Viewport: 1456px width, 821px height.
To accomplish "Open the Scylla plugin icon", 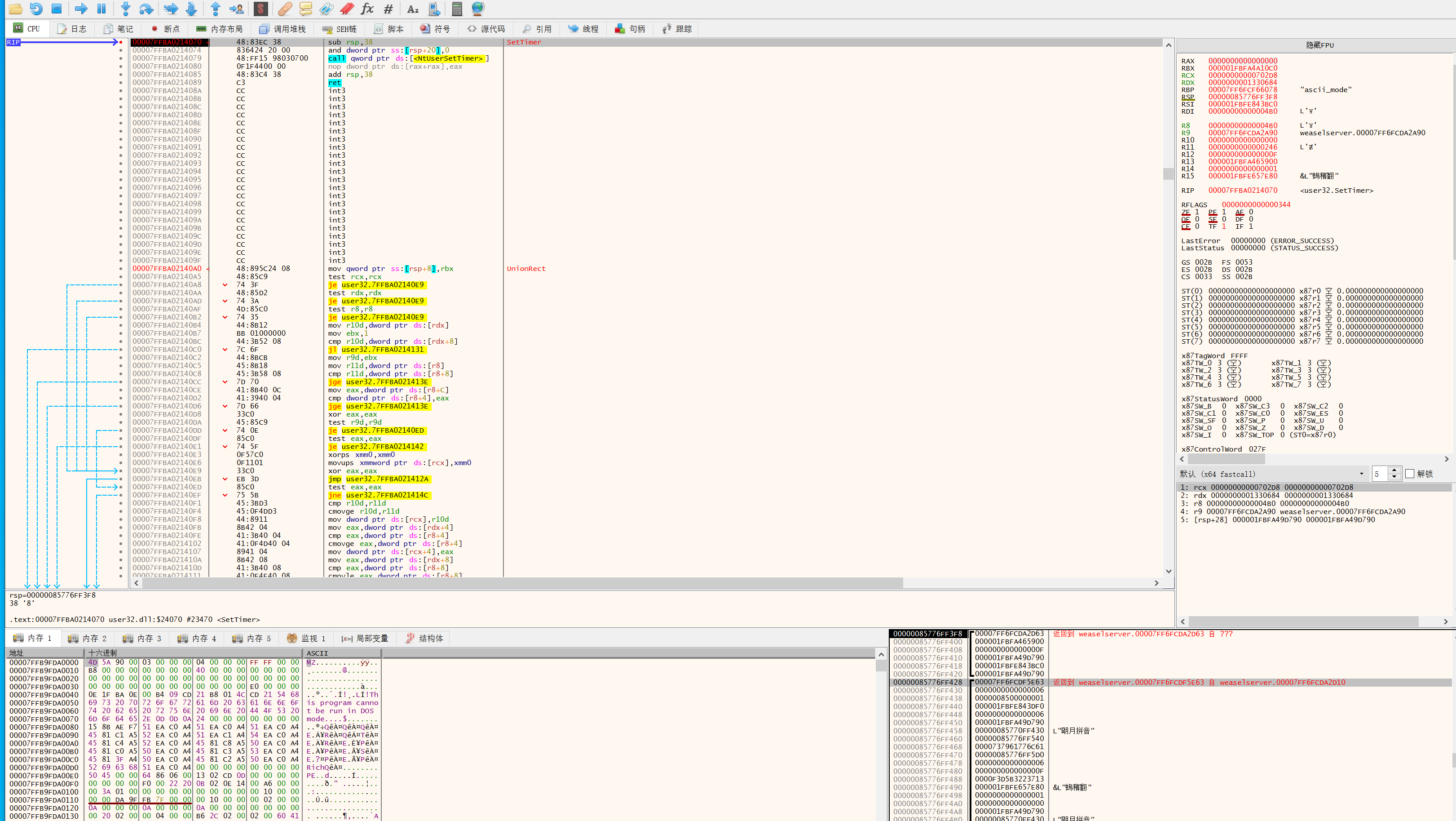I will (260, 9).
